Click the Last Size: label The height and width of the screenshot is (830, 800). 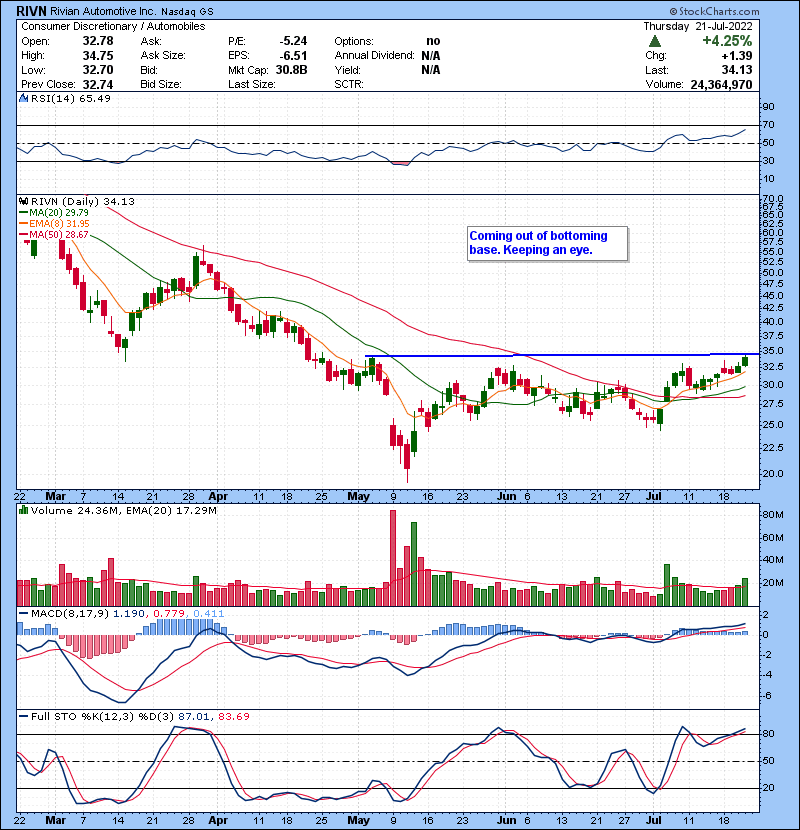pos(252,84)
